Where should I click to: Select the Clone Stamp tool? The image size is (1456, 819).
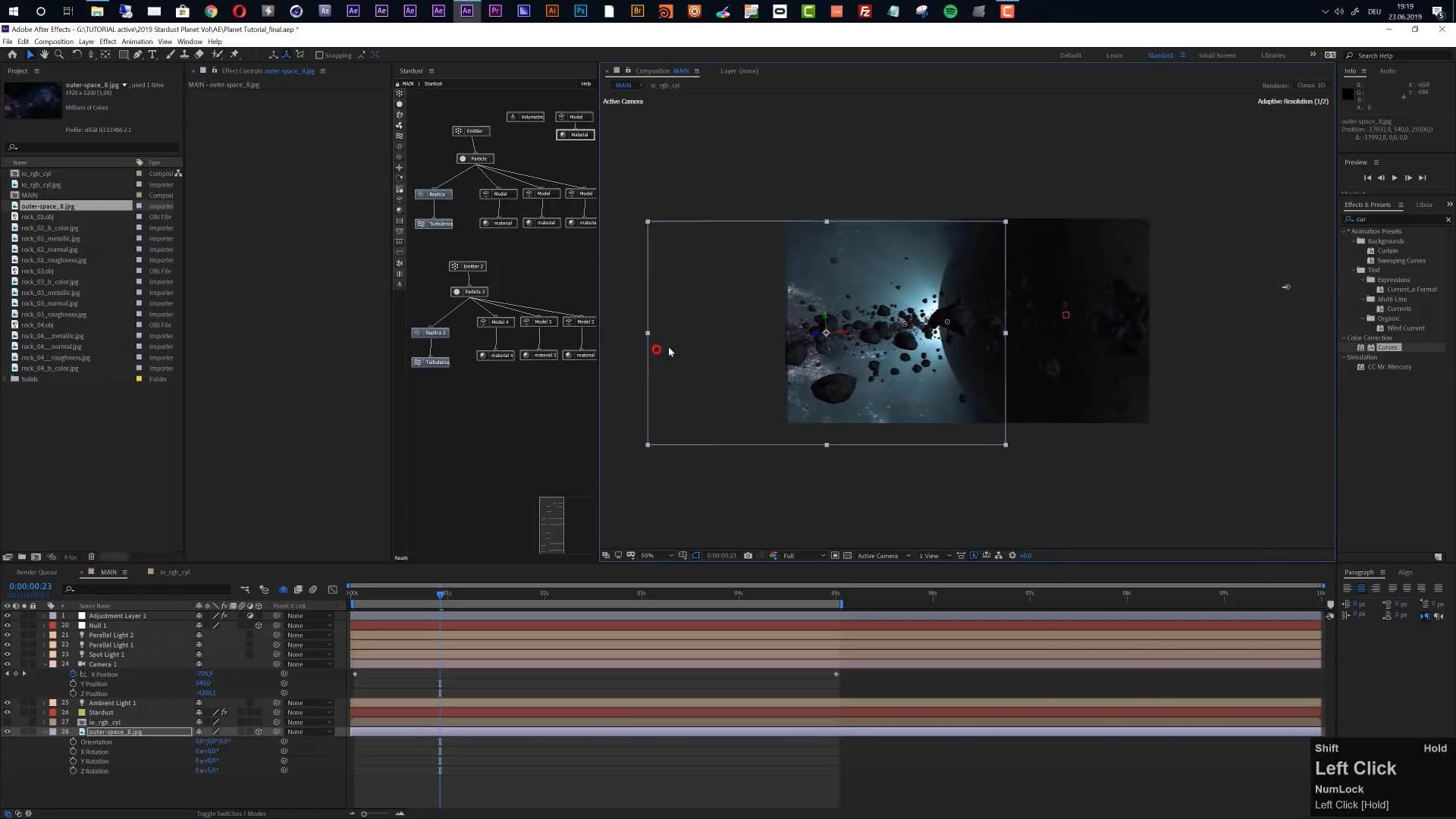click(x=184, y=55)
